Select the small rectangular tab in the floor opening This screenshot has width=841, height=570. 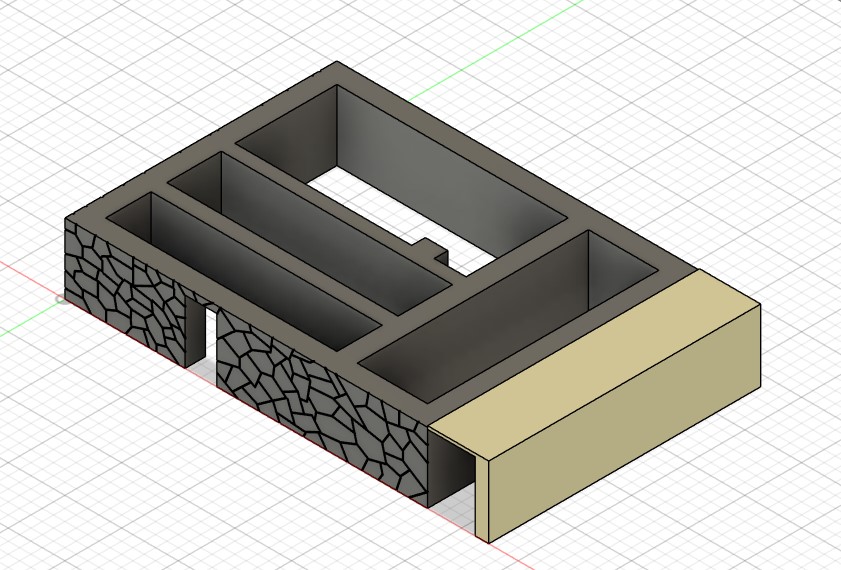click(432, 249)
